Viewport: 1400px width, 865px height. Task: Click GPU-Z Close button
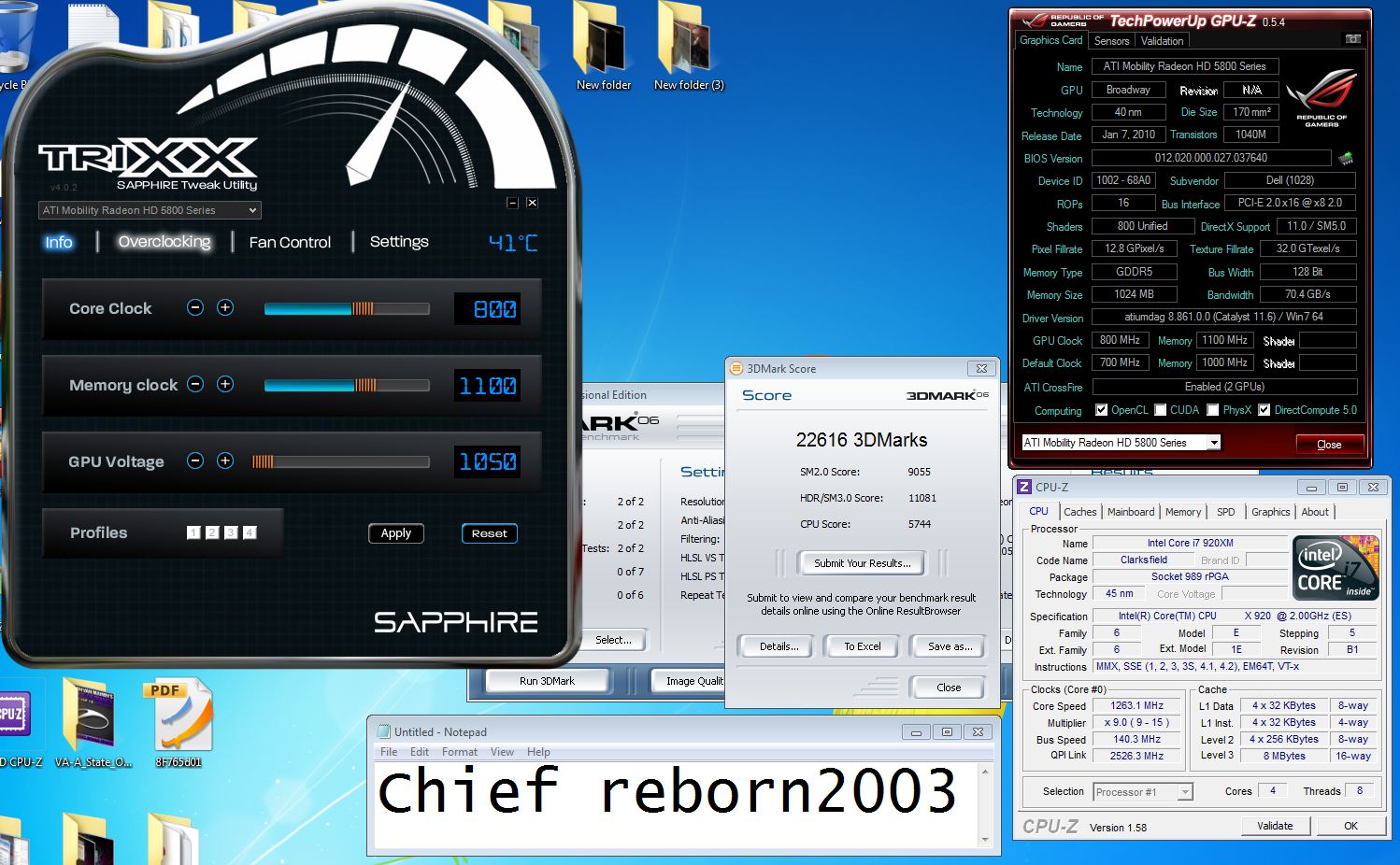click(x=1328, y=444)
